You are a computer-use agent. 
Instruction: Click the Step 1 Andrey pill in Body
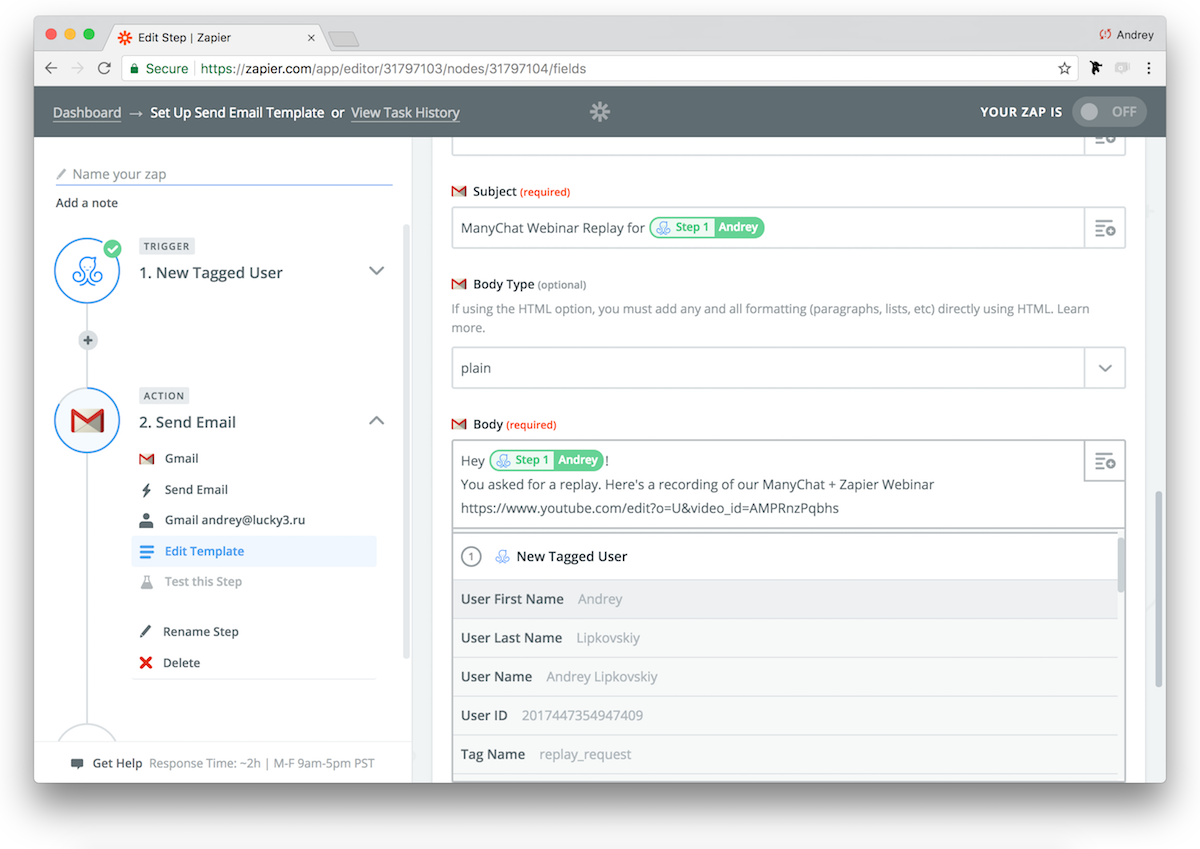click(x=546, y=461)
